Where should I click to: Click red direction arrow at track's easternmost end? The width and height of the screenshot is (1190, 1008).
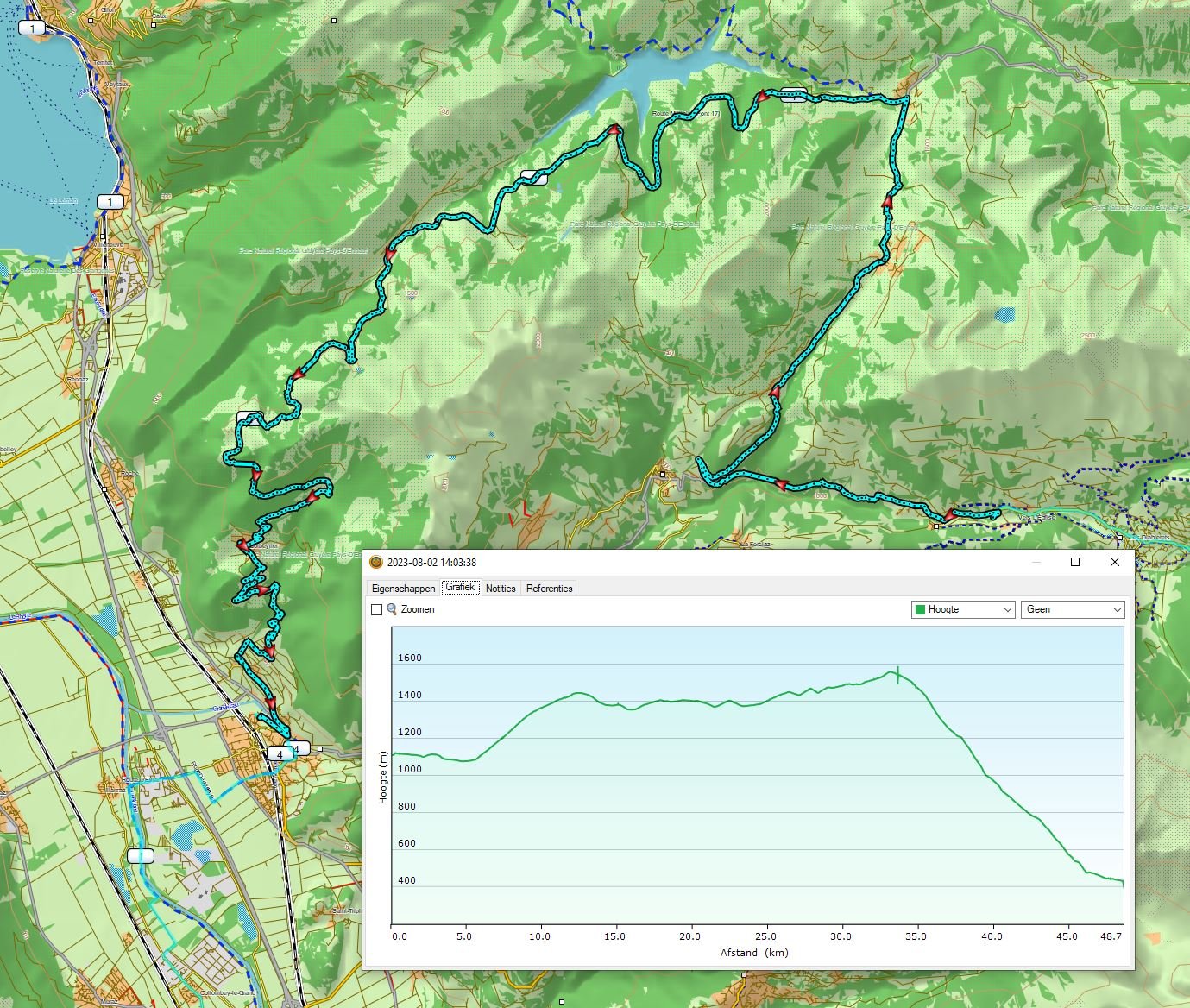948,515
